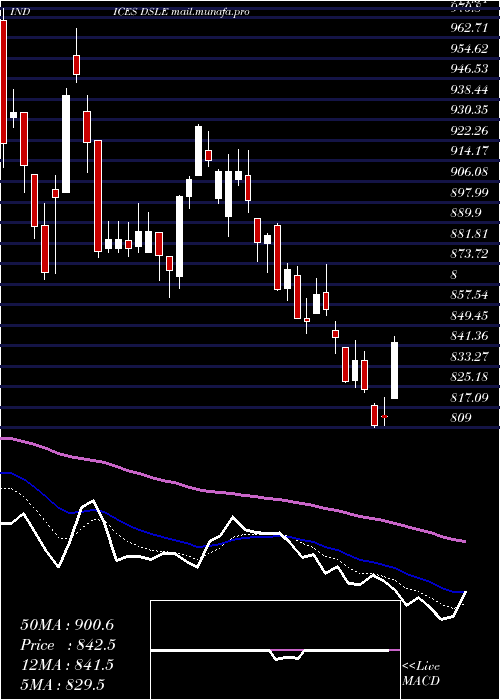Screen dimensions: 500x700
Task: Click the 938.44 price axis label
Action: pyautogui.click(x=469, y=89)
